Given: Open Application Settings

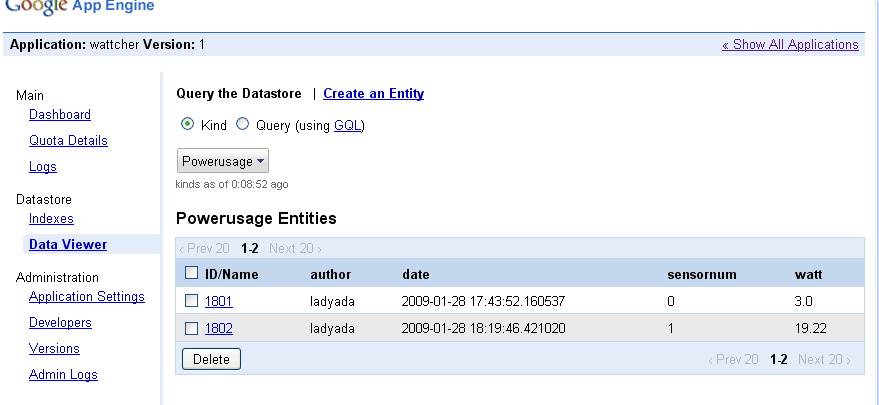Looking at the screenshot, I should (x=87, y=297).
